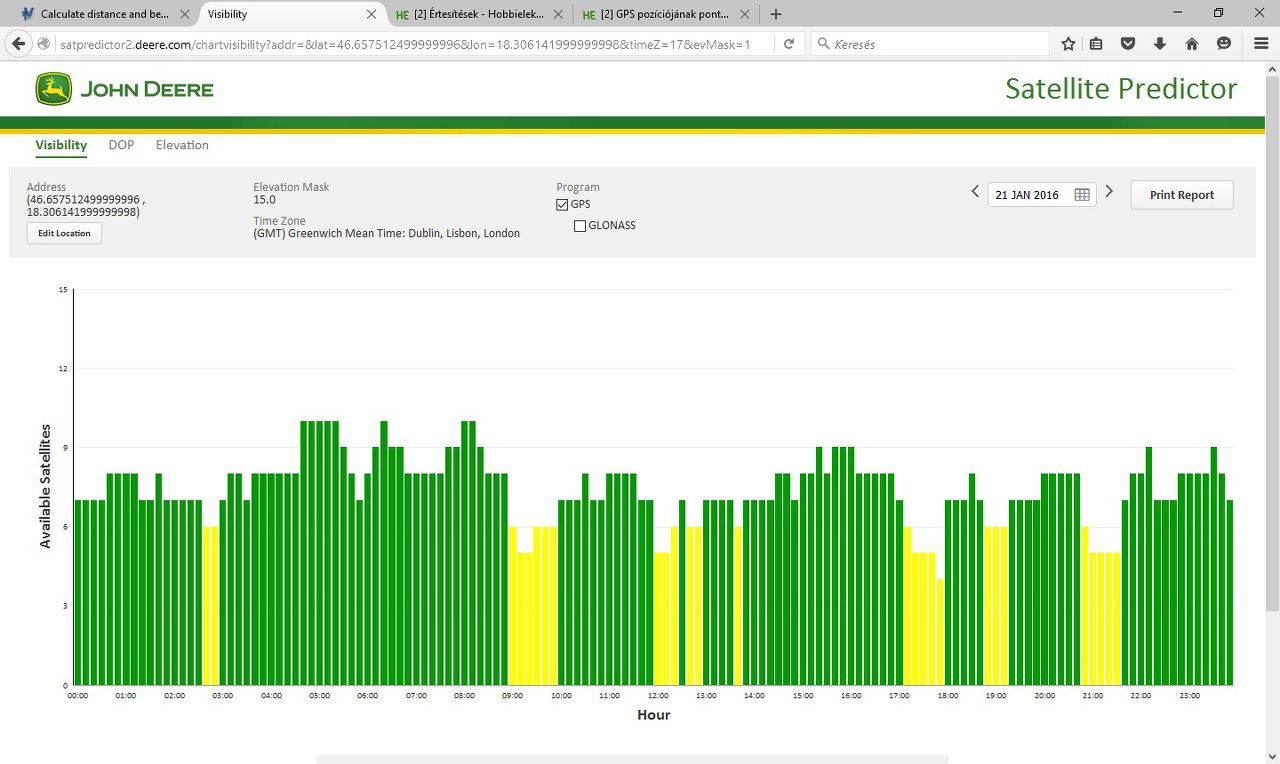1280x764 pixels.
Task: Click the scrollbar down arrow
Action: pyautogui.click(x=1272, y=755)
